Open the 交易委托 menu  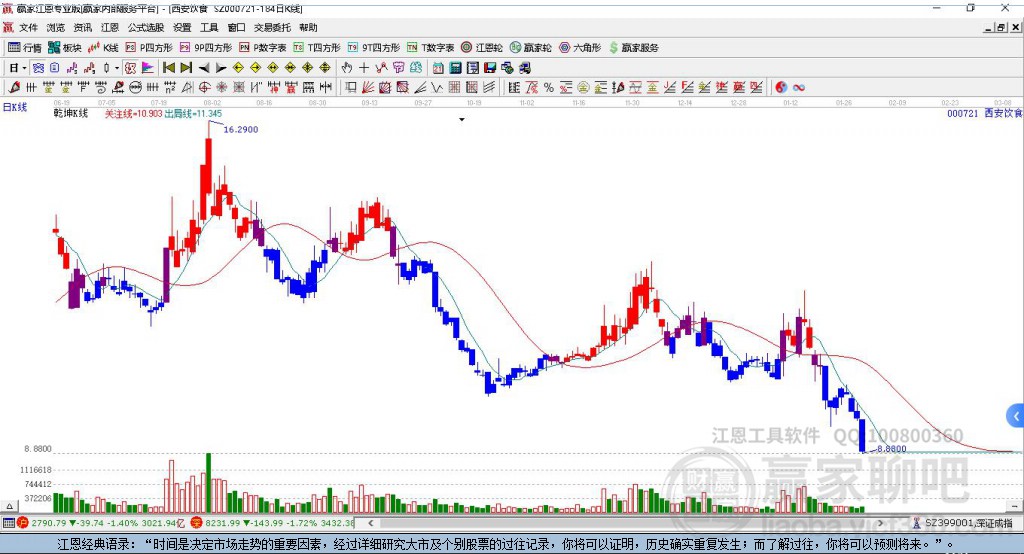[x=272, y=27]
